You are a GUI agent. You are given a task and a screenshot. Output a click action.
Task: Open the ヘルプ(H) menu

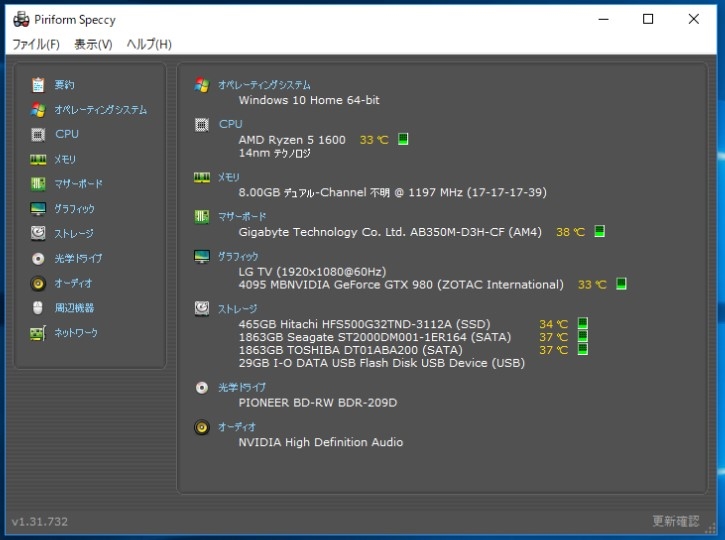[x=149, y=44]
